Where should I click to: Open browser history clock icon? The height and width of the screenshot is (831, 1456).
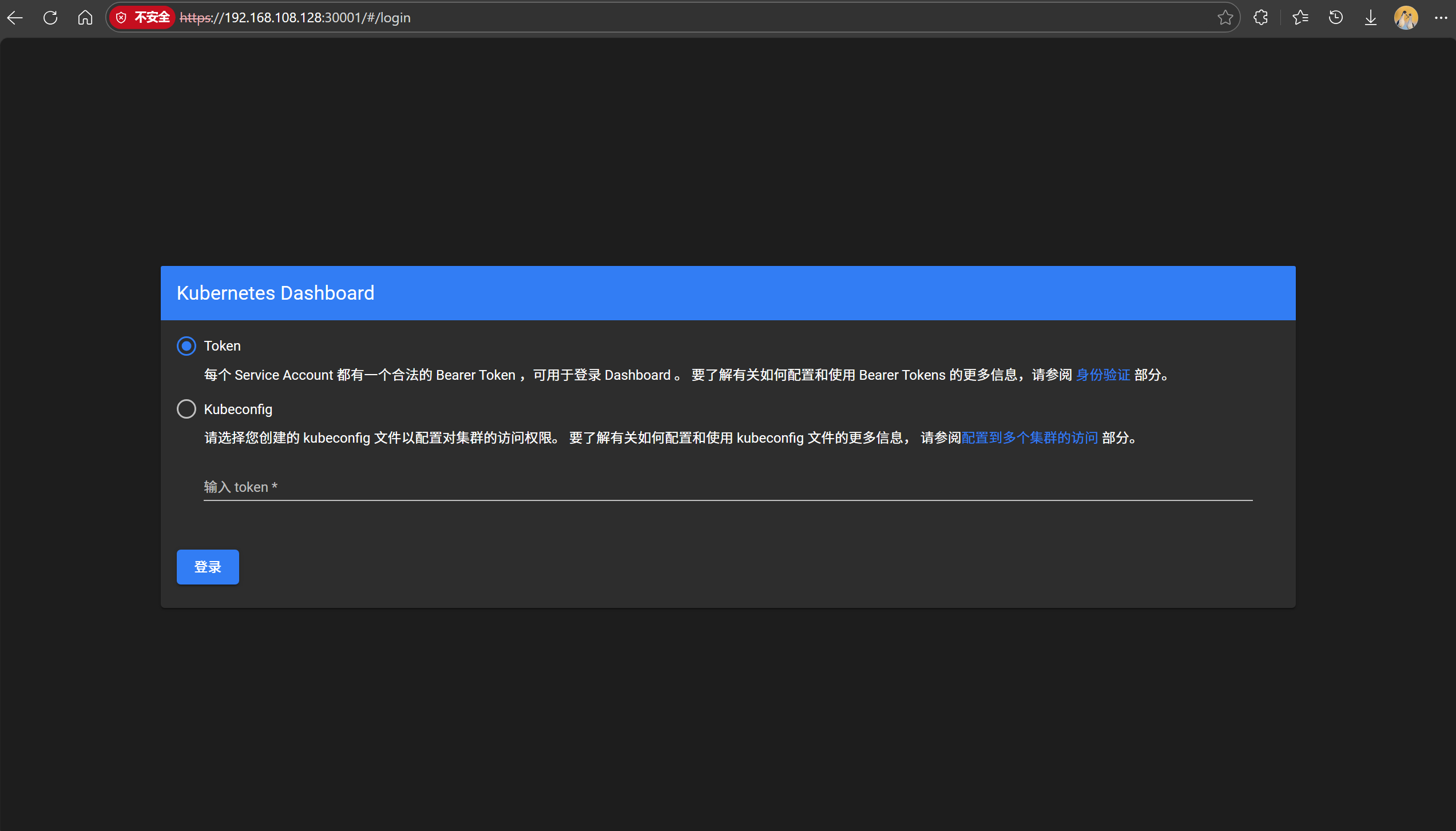[x=1336, y=18]
